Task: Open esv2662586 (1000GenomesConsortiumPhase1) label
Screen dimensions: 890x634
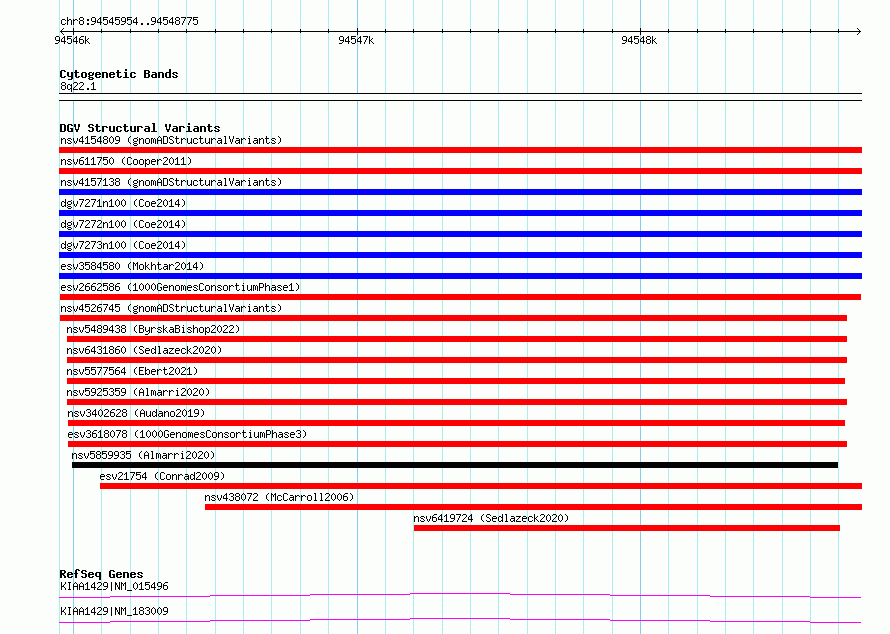Action: (180, 287)
